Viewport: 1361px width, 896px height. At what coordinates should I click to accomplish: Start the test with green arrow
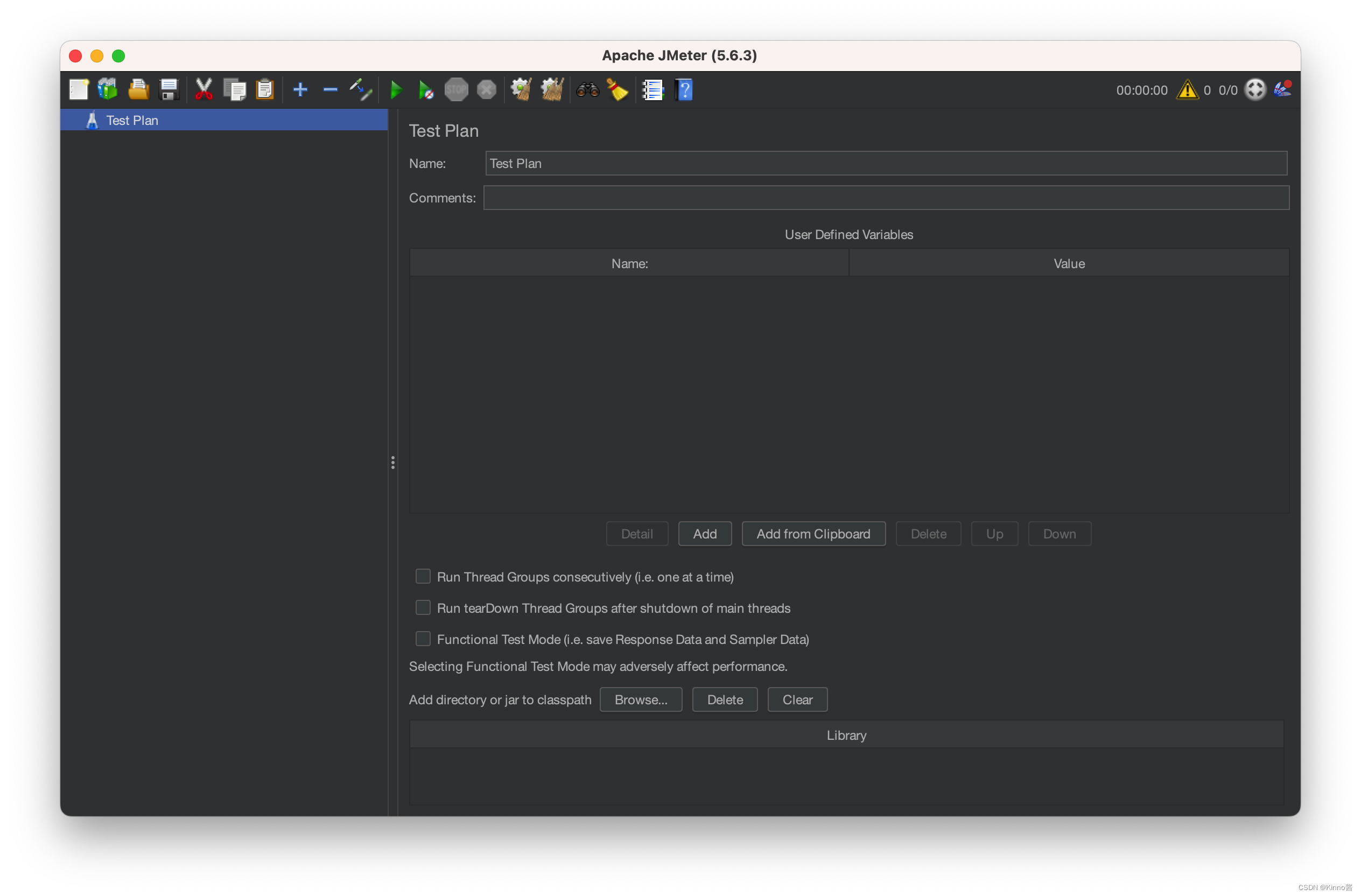(396, 90)
